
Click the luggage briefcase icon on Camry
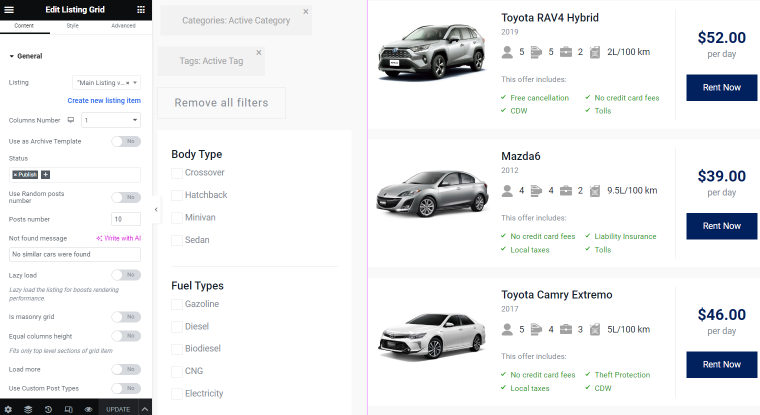(x=566, y=330)
